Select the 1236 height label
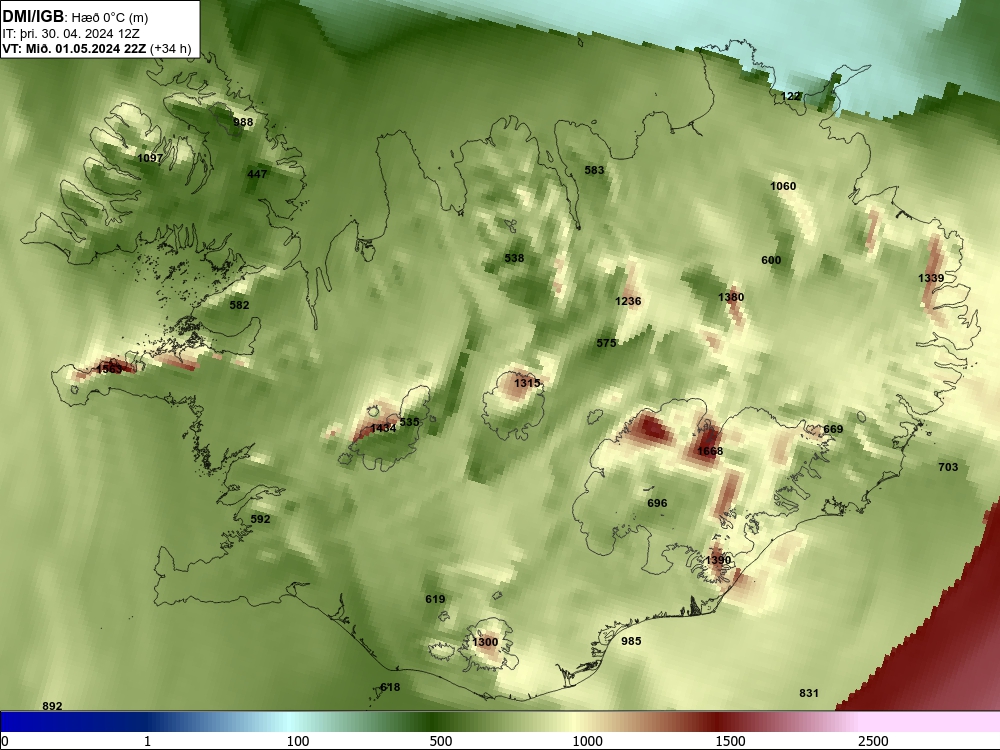 [628, 301]
